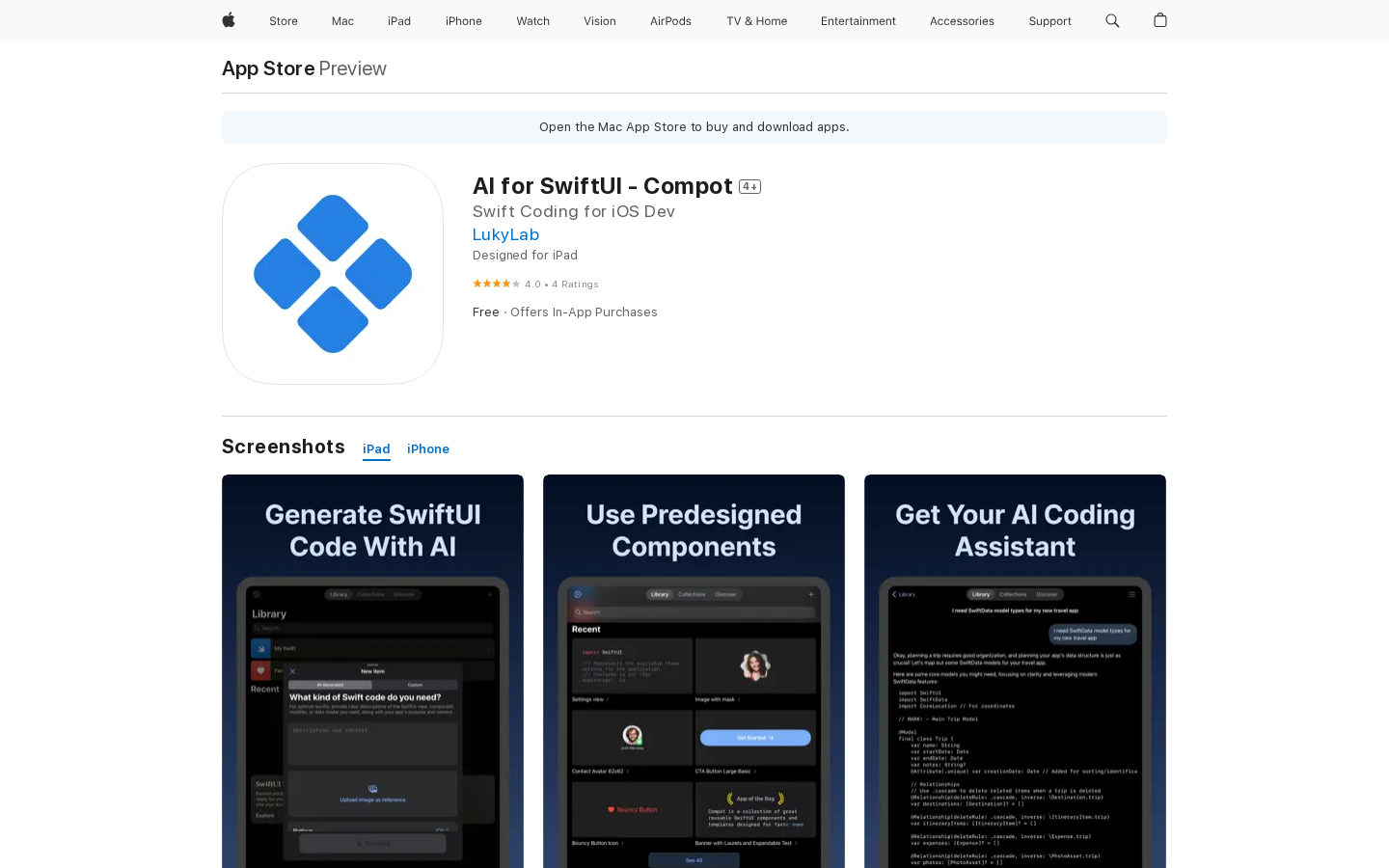Open Use Predesigned Components screenshot
This screenshot has width=1389, height=868.
point(694,671)
